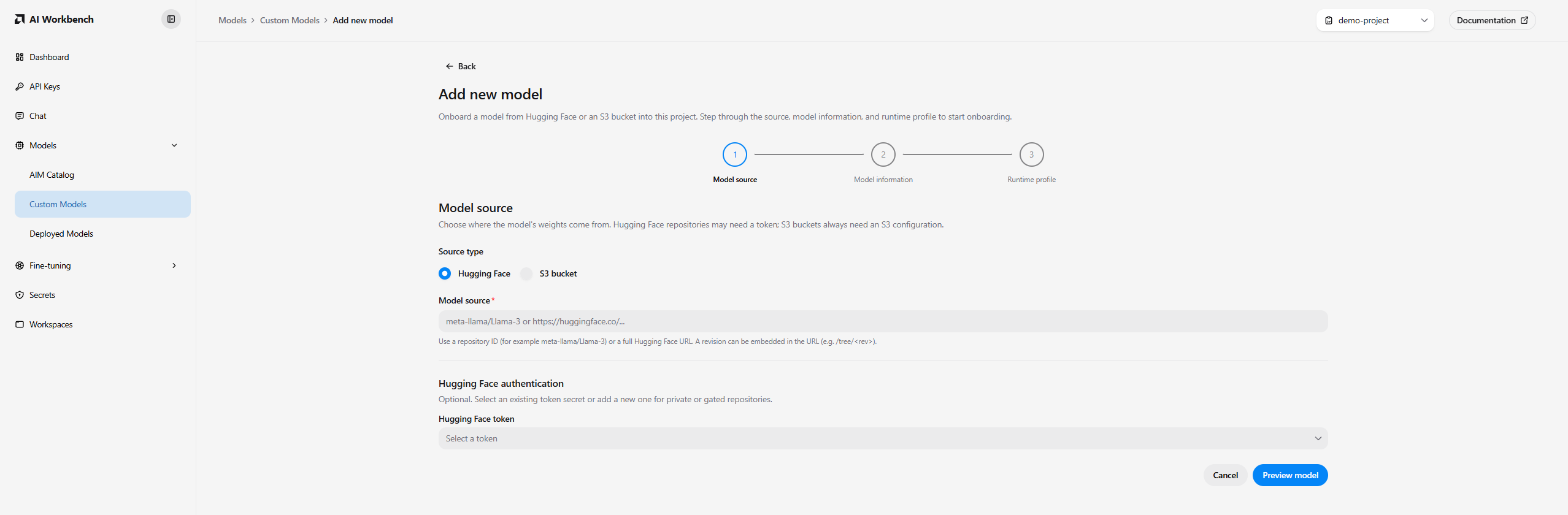Image resolution: width=1568 pixels, height=515 pixels.
Task: Jump to step 2 Model information
Action: (x=883, y=154)
